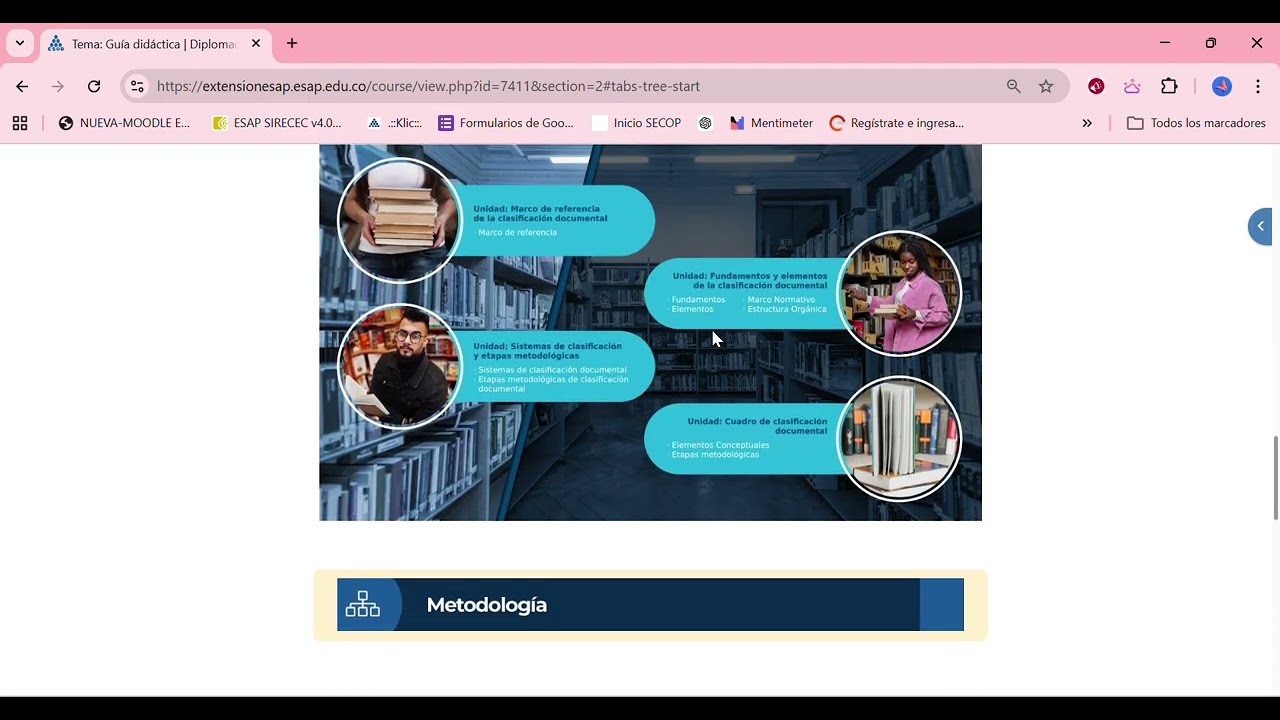Screen dimensions: 1280x720
Task: Open Chrome three-dot menu
Action: [x=1258, y=86]
